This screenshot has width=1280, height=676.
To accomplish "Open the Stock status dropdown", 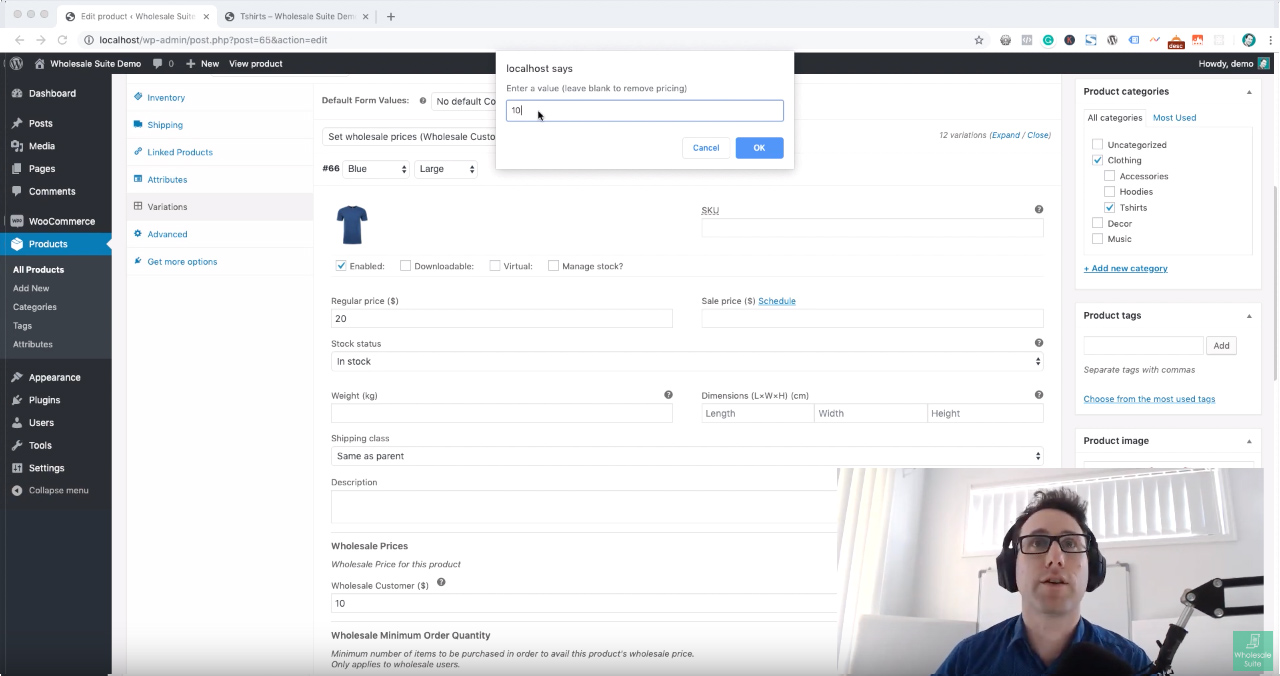I will (x=687, y=361).
